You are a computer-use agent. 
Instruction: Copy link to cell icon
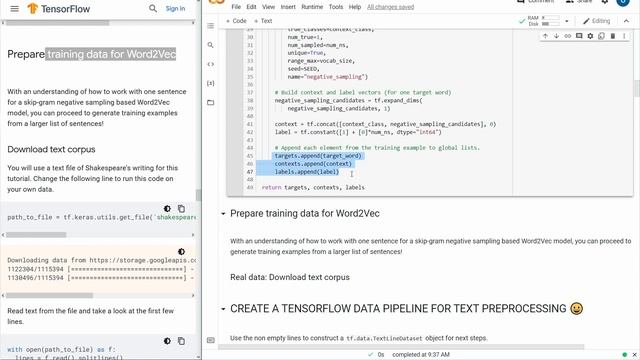[x=568, y=36]
